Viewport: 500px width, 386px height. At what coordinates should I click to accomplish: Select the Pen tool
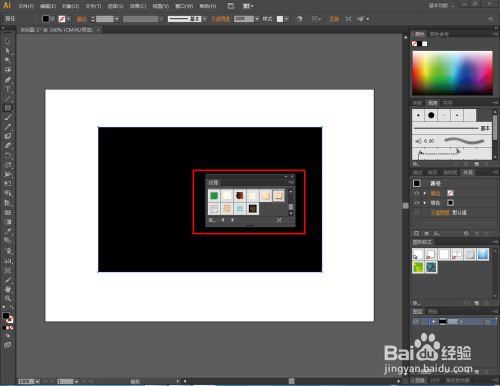pyautogui.click(x=8, y=80)
